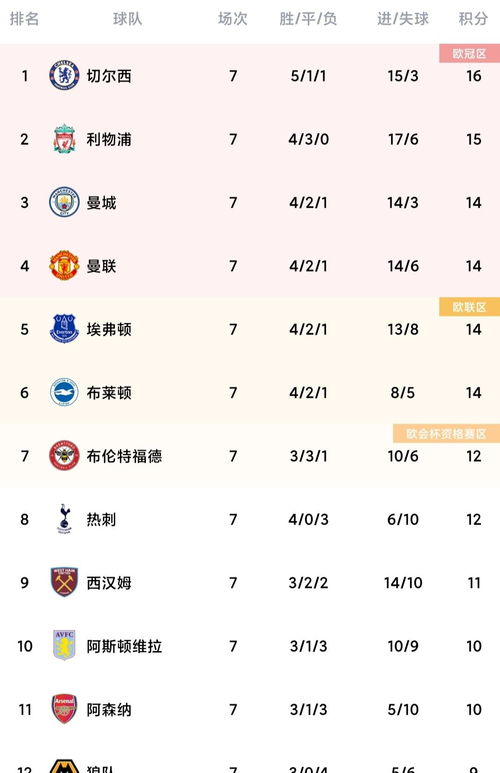Open the Manchester United badge
Screen dimensions: 500x773
(x=64, y=266)
